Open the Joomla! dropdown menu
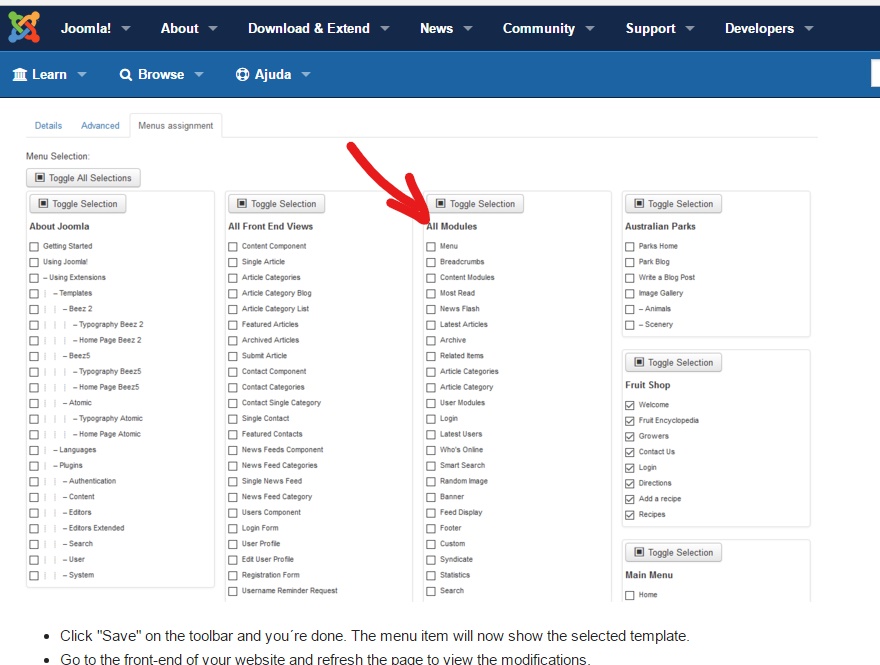This screenshot has height=665, width=880. click(95, 28)
